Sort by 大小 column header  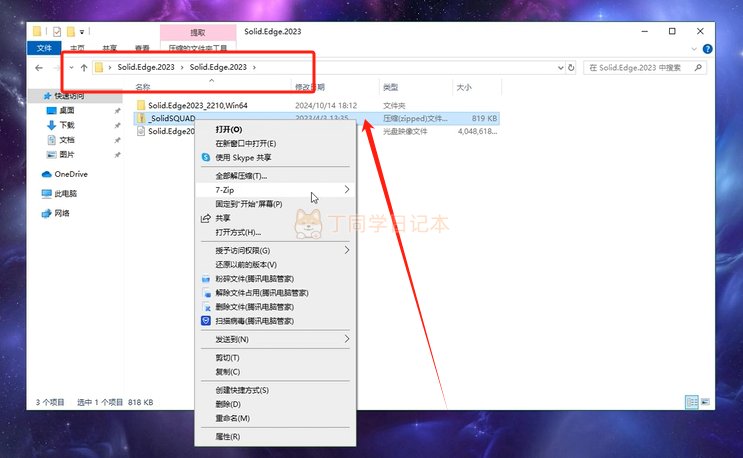point(464,87)
